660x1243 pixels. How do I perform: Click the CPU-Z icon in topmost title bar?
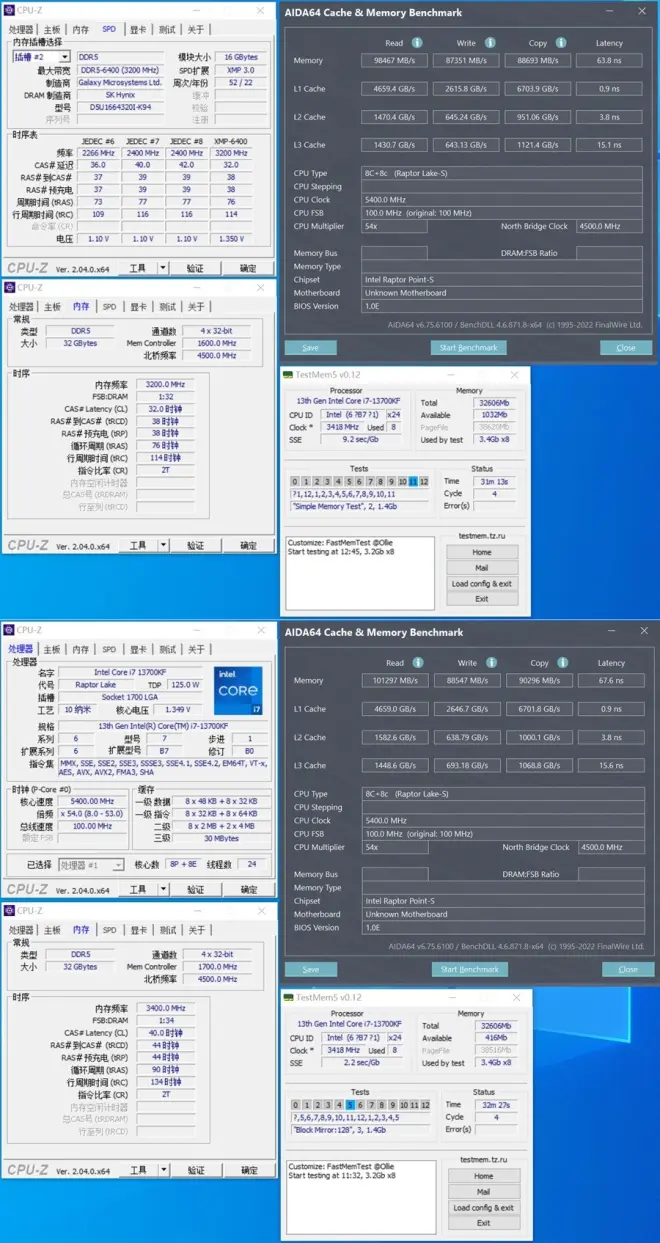(x=9, y=10)
